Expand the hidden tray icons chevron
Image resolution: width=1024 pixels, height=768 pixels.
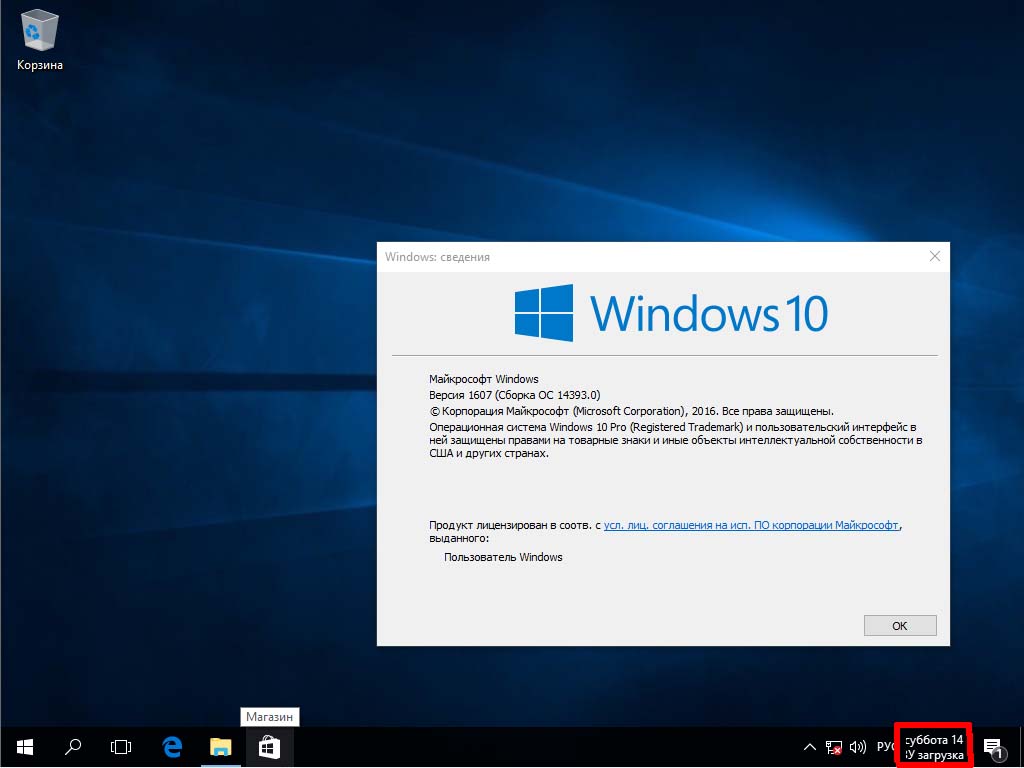pyautogui.click(x=810, y=747)
